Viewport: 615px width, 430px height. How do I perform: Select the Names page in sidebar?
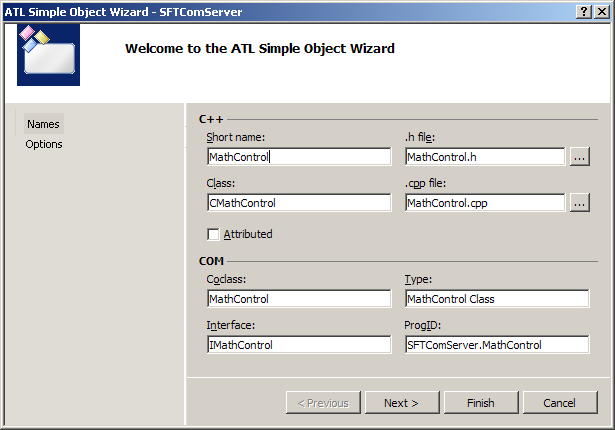[x=43, y=124]
